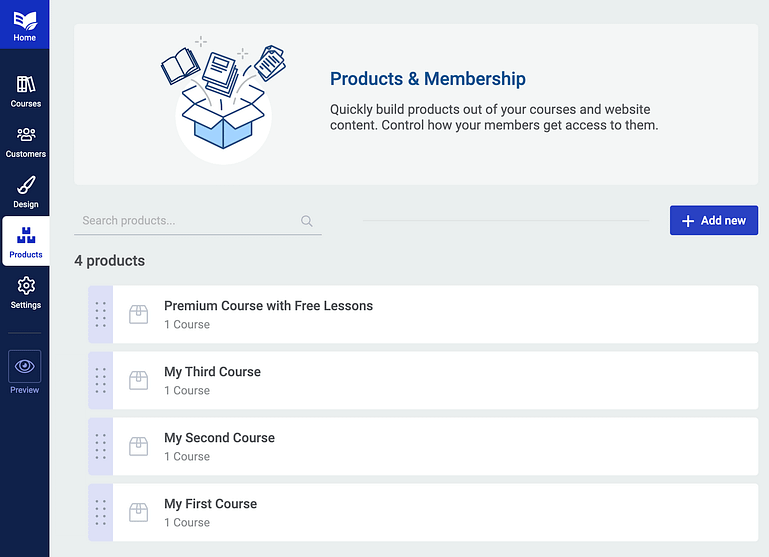The image size is (769, 557).
Task: Click the box icon beside My First Course
Action: (138, 512)
